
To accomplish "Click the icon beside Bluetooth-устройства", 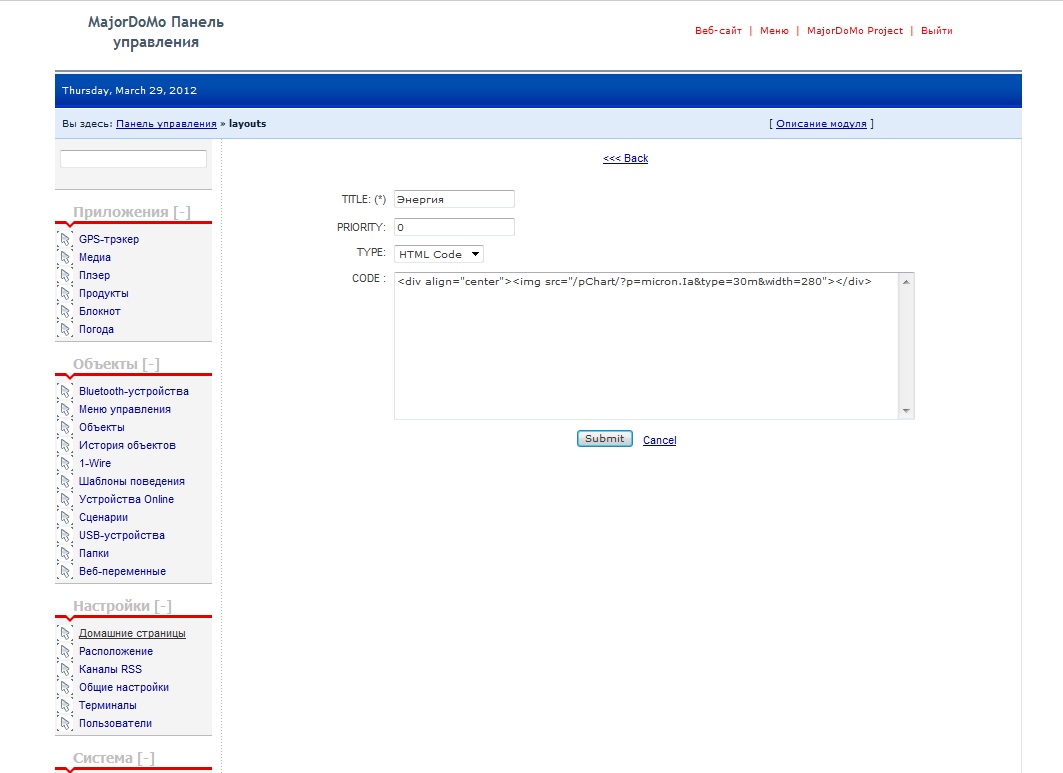I will [x=66, y=392].
